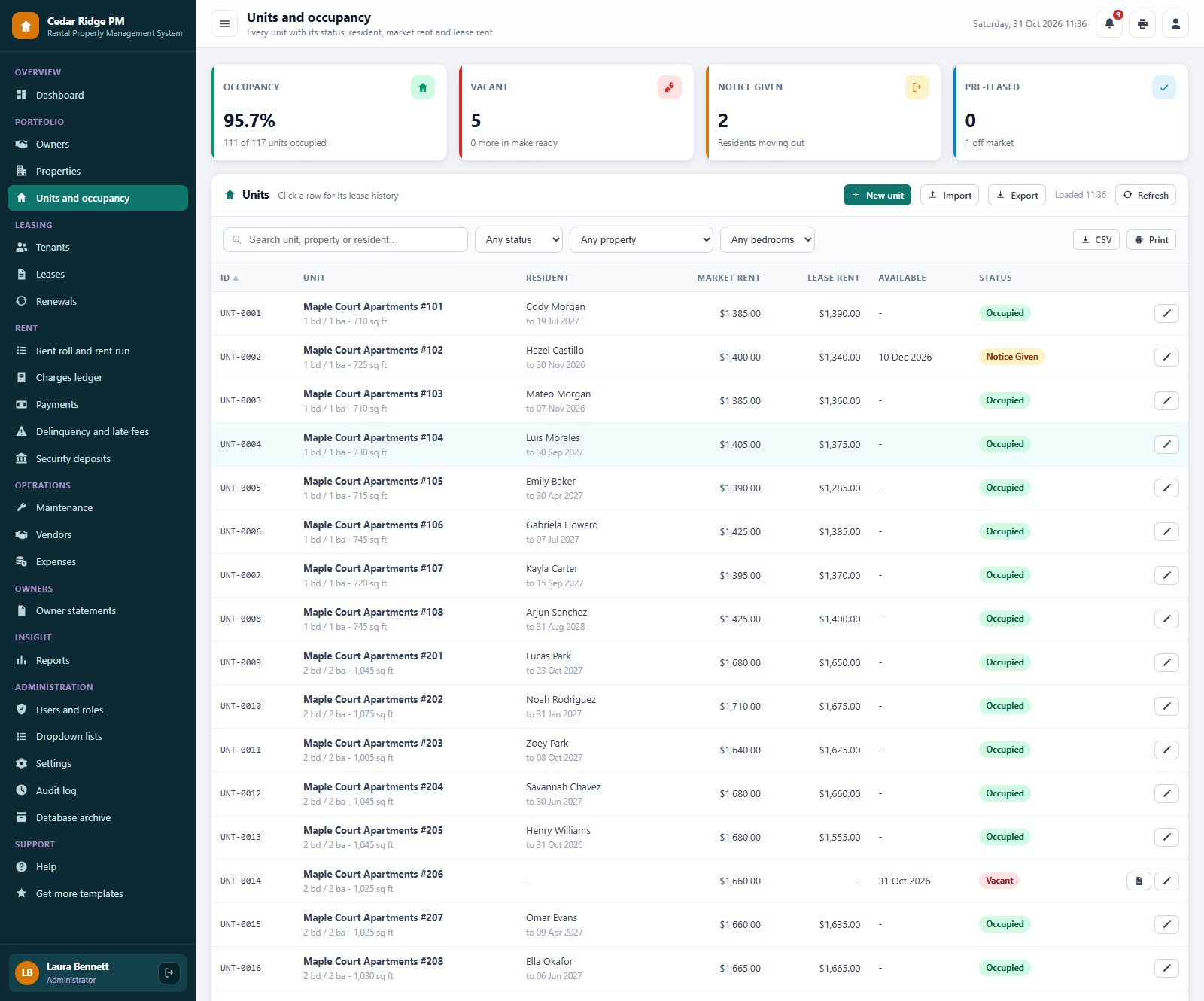Click the Notice Given status badge
The width and height of the screenshot is (1204, 1001).
1011,357
